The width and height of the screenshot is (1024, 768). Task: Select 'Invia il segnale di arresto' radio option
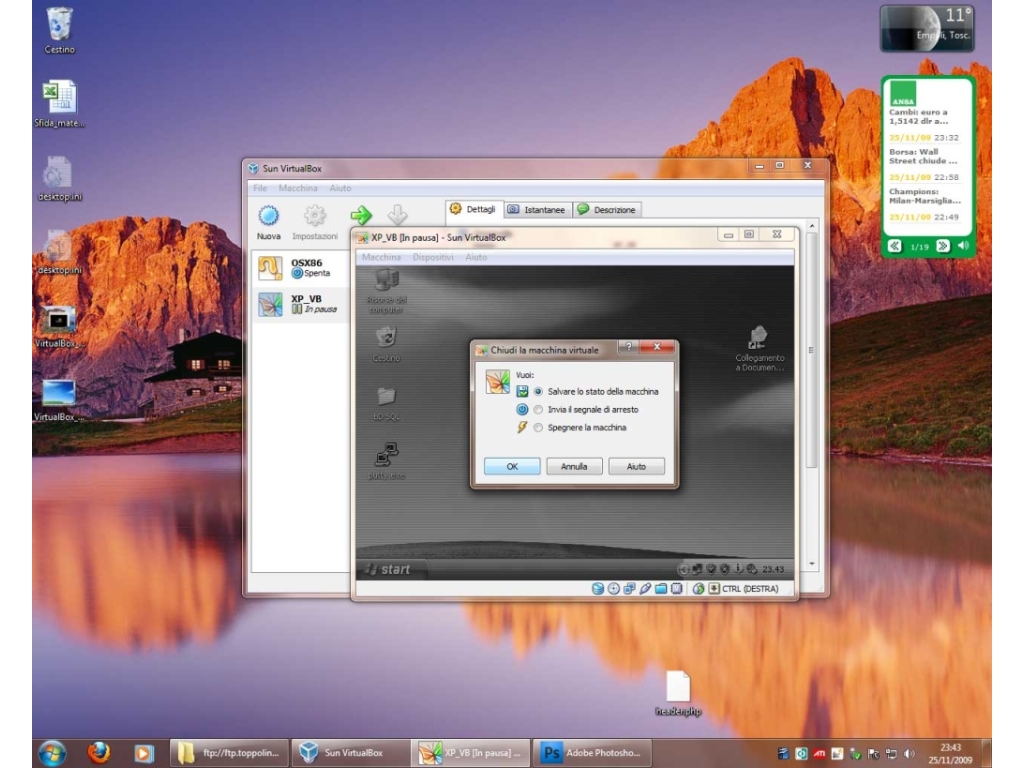coord(538,409)
